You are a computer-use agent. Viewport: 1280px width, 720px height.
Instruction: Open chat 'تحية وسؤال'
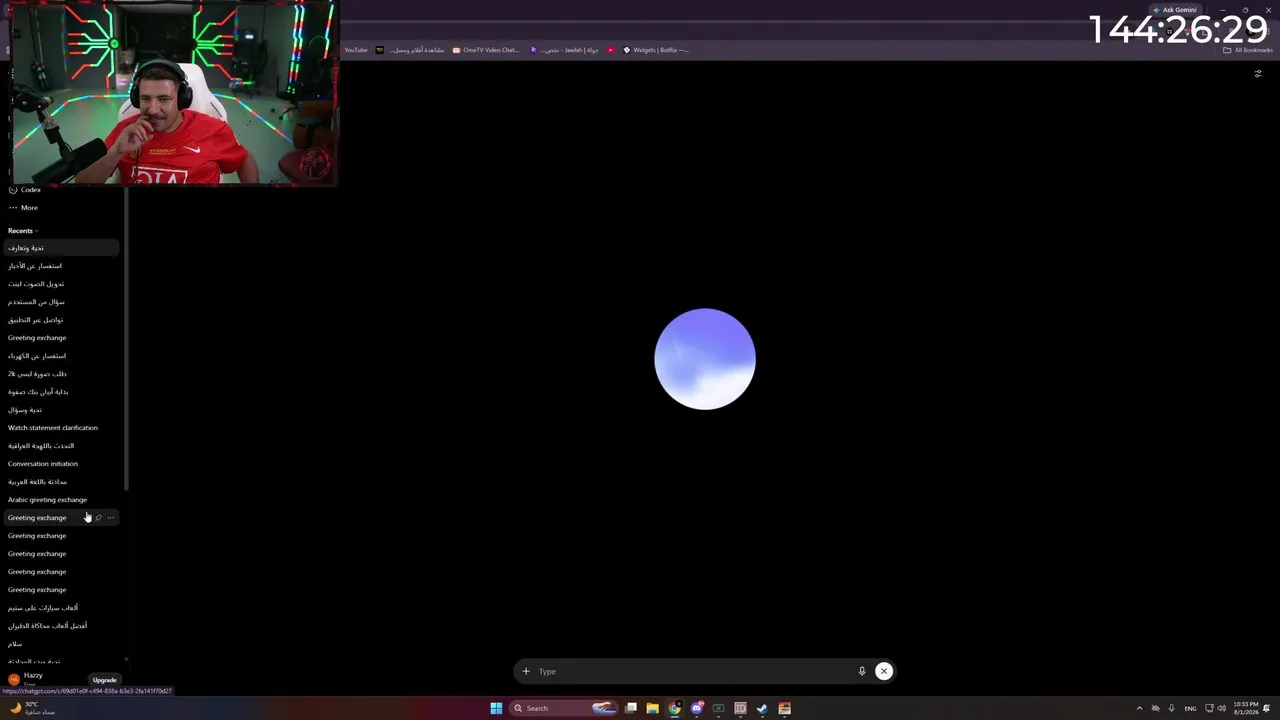[x=61, y=410]
